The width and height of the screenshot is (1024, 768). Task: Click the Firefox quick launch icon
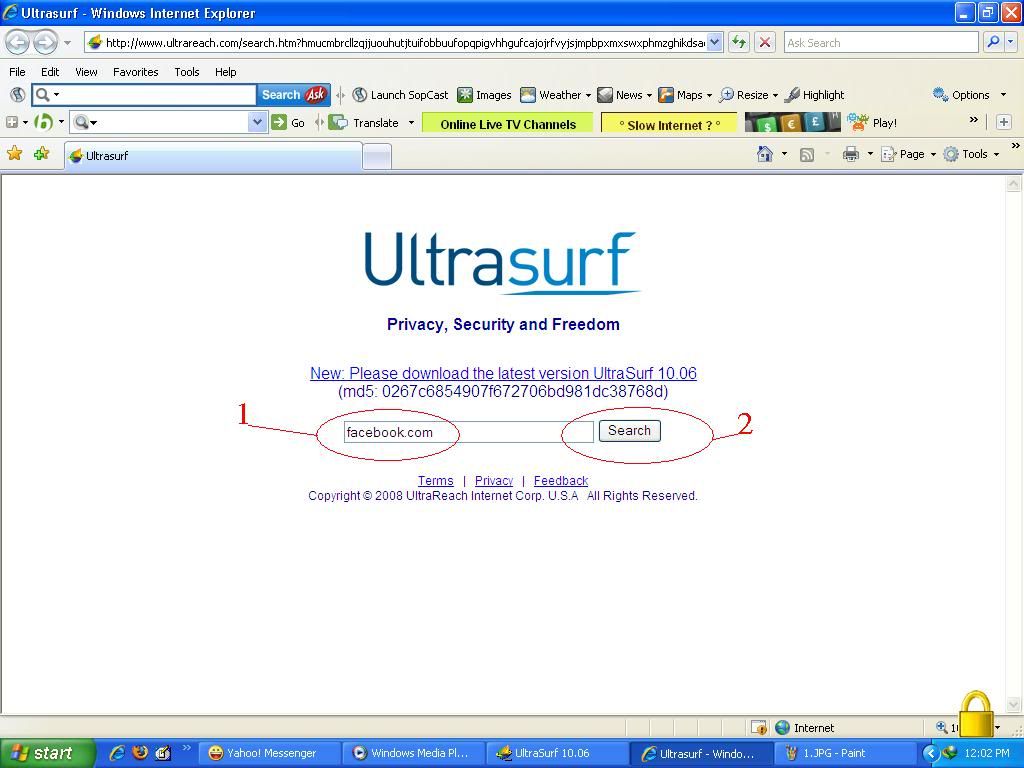140,753
